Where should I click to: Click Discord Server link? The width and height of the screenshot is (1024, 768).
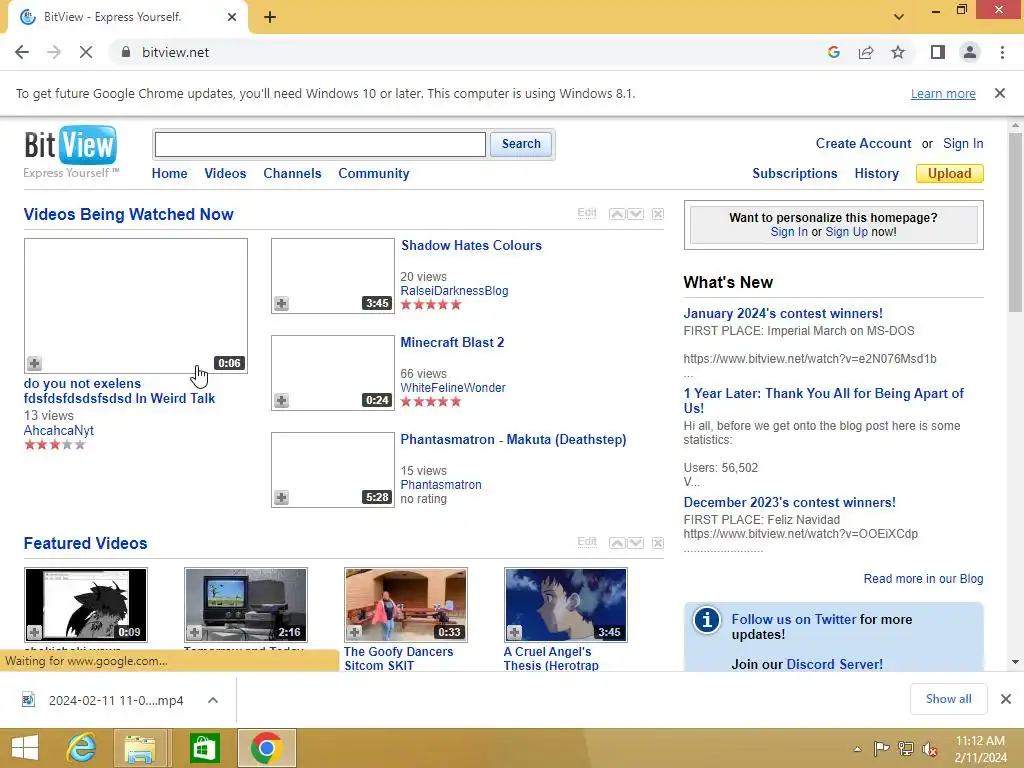835,664
